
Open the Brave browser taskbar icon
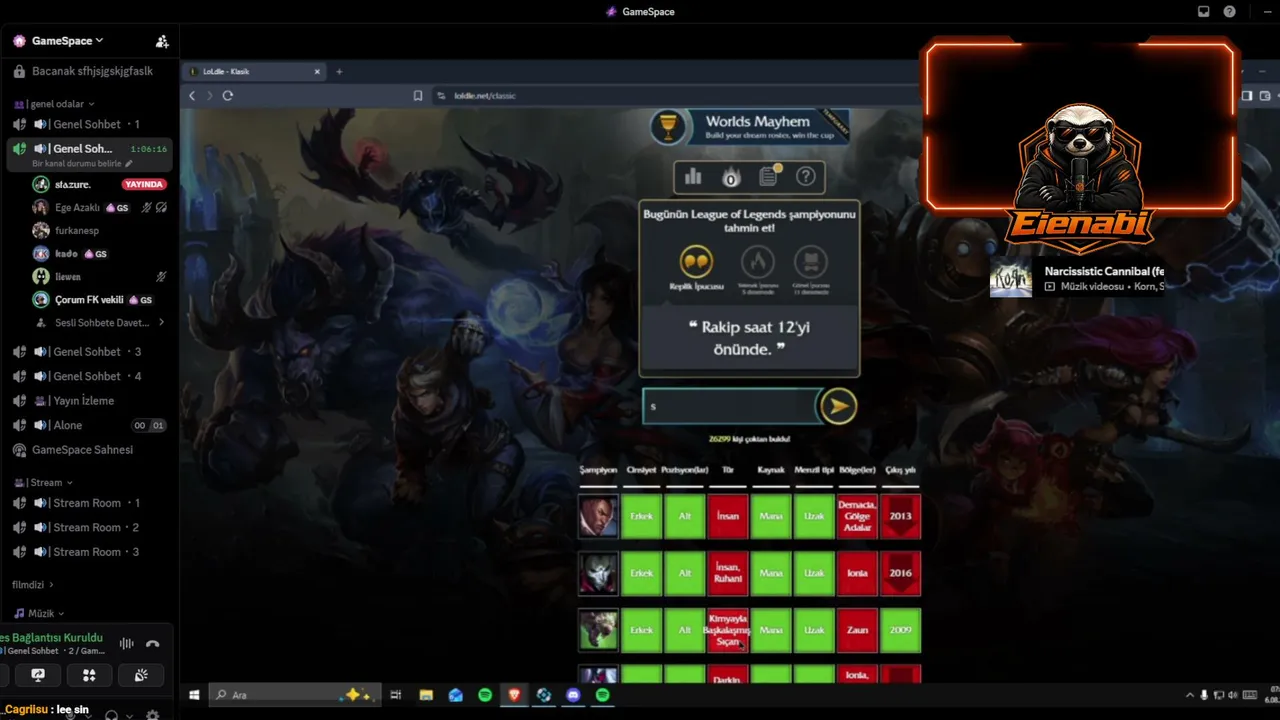(x=514, y=695)
